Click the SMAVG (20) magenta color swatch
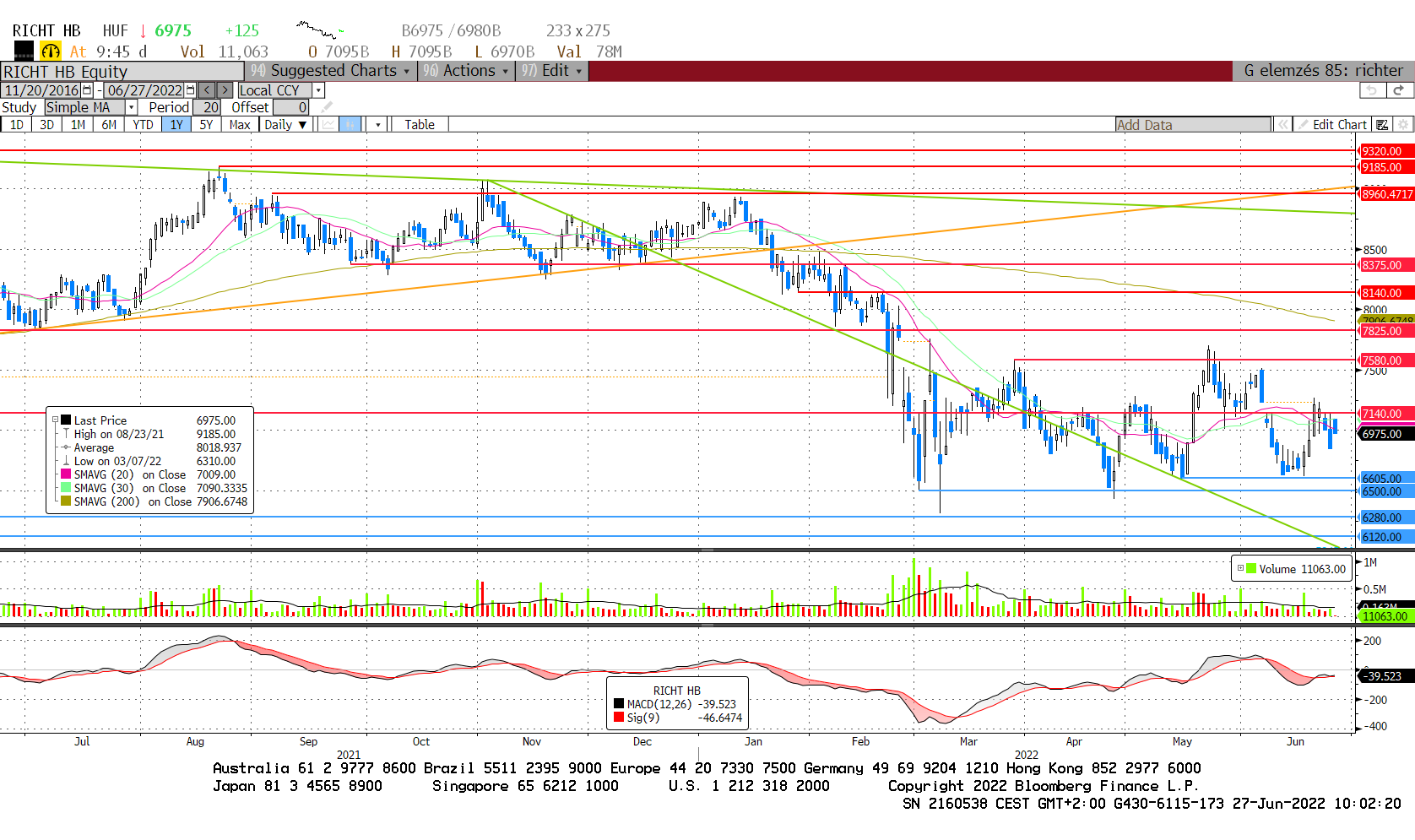This screenshot has width=1415, height=840. pos(66,474)
